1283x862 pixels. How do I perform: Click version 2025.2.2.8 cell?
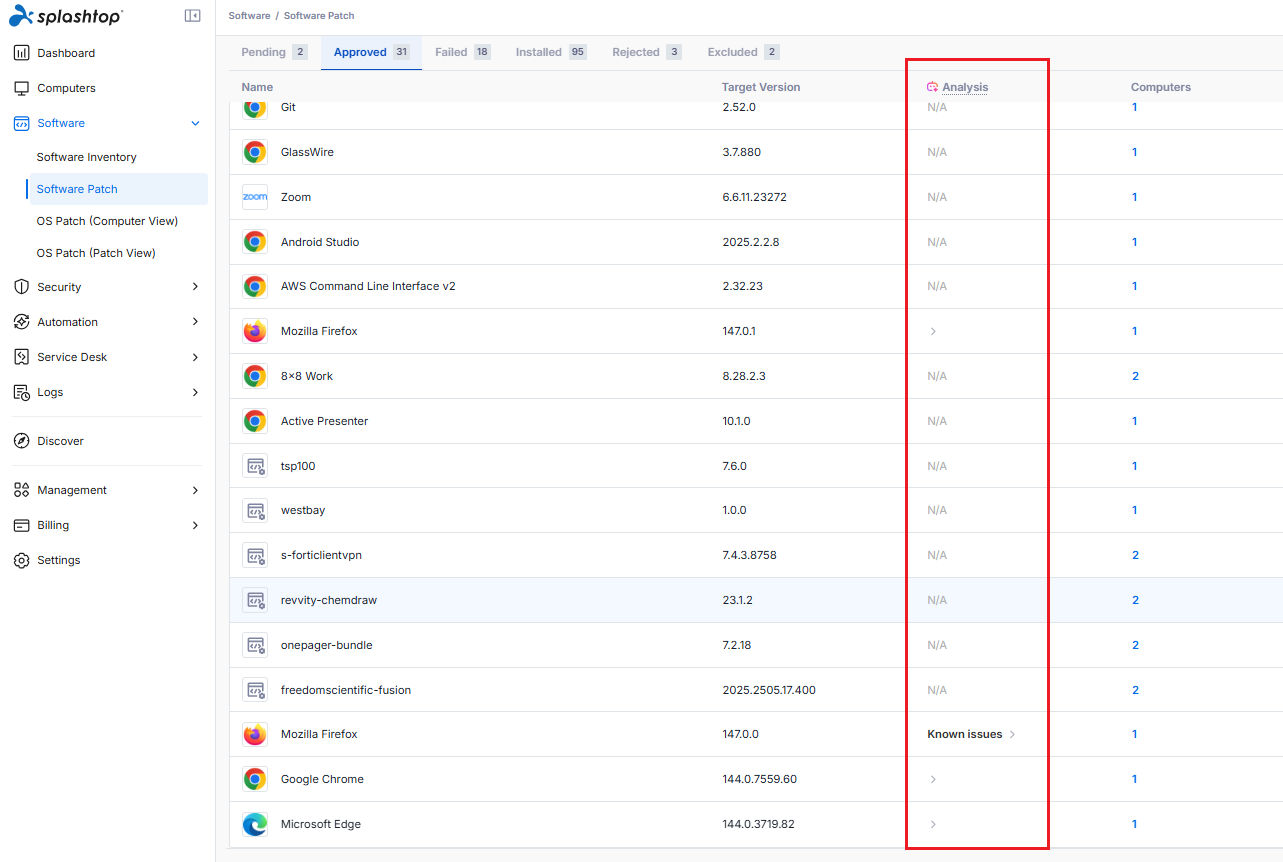click(751, 242)
